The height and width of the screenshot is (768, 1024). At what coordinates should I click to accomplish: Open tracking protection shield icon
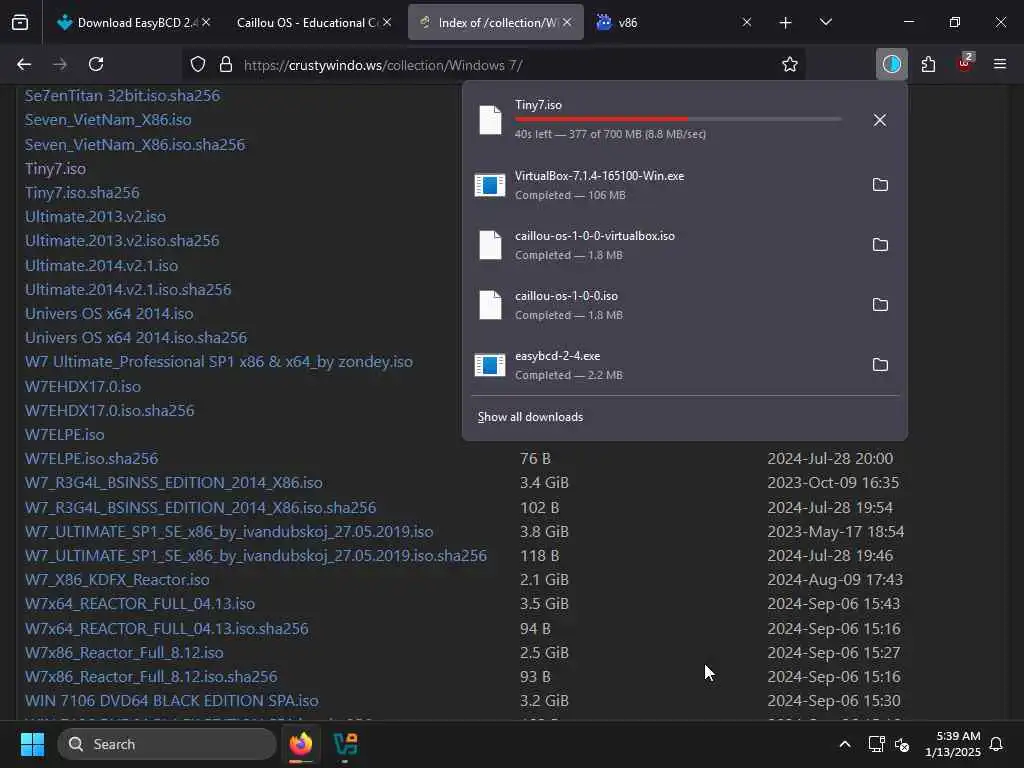coord(198,64)
